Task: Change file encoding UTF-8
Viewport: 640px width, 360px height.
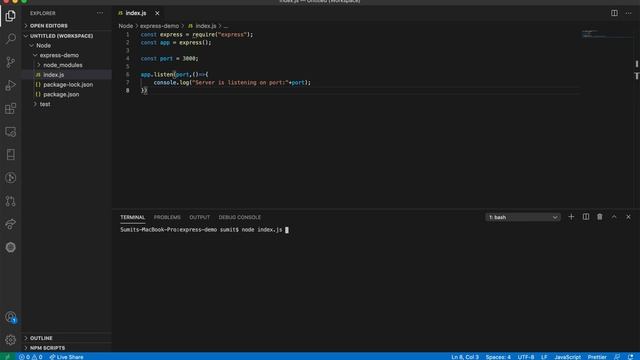Action: (526, 357)
